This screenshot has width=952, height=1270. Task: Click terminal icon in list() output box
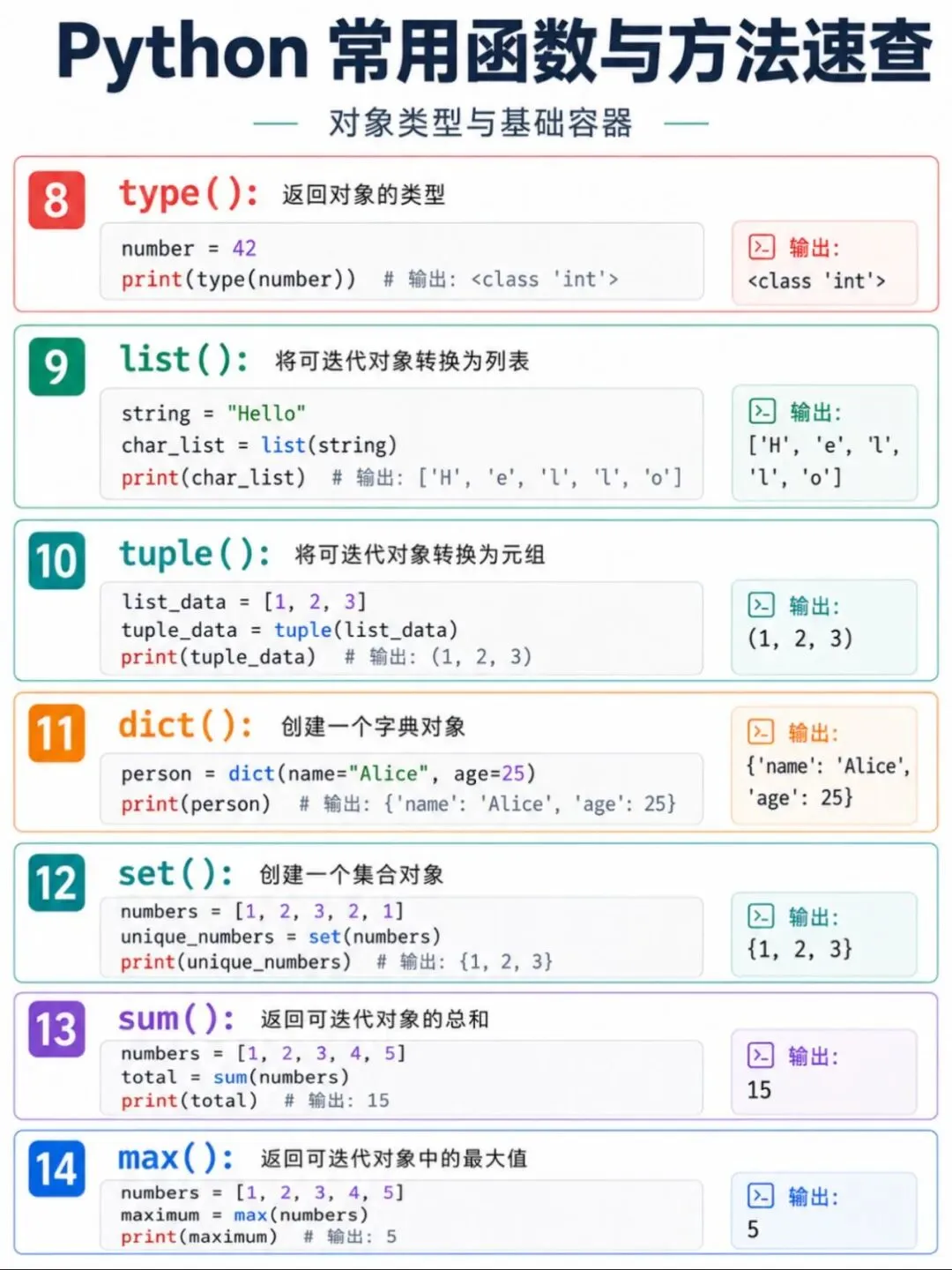[x=762, y=411]
